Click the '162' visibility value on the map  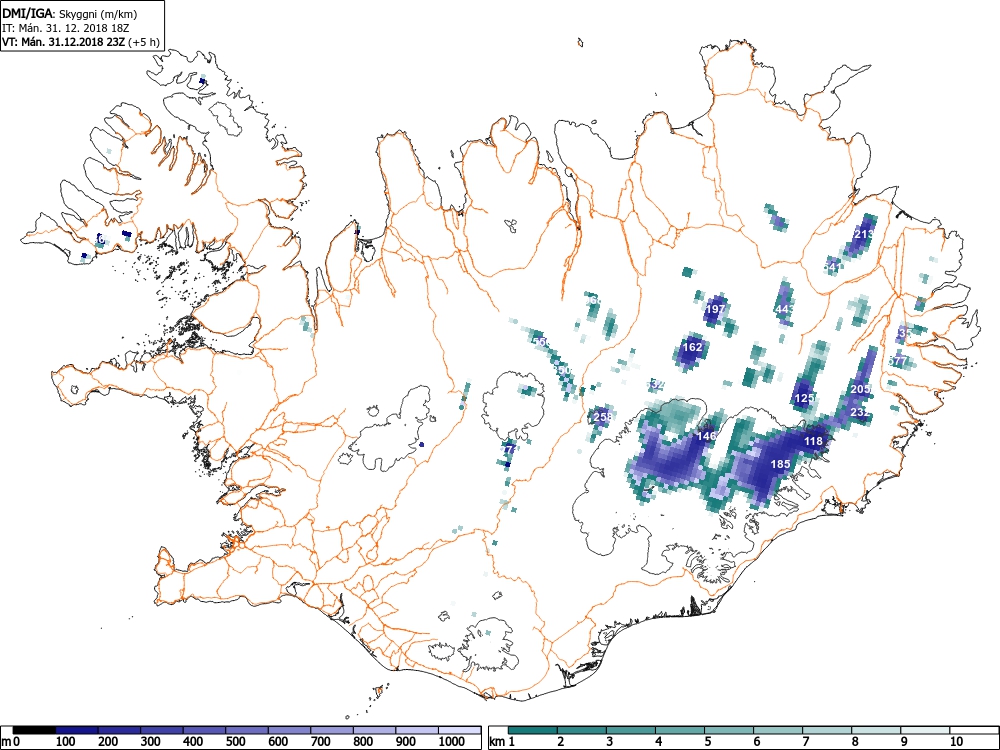tap(692, 347)
